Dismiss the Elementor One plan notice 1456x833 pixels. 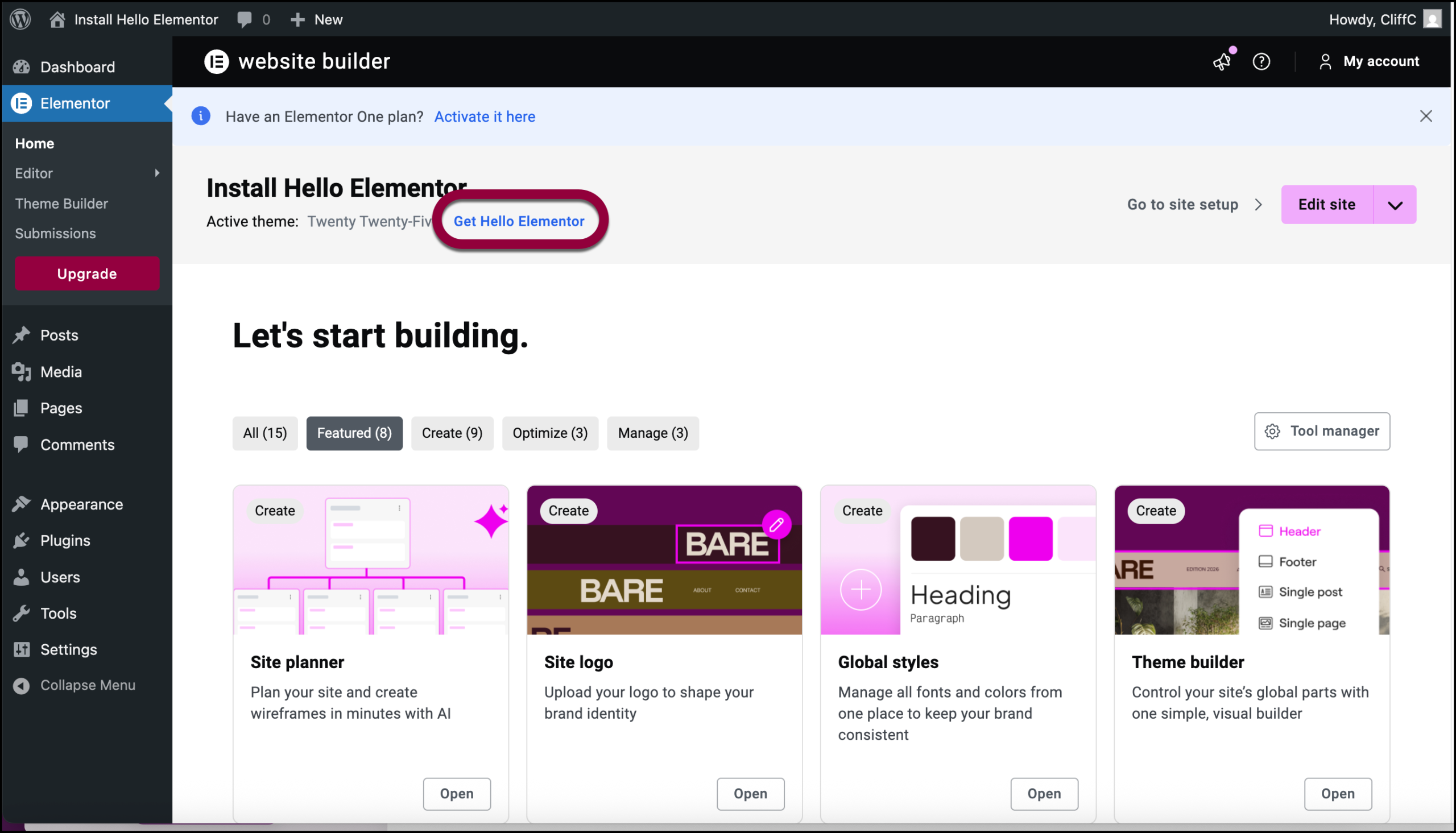click(1426, 116)
